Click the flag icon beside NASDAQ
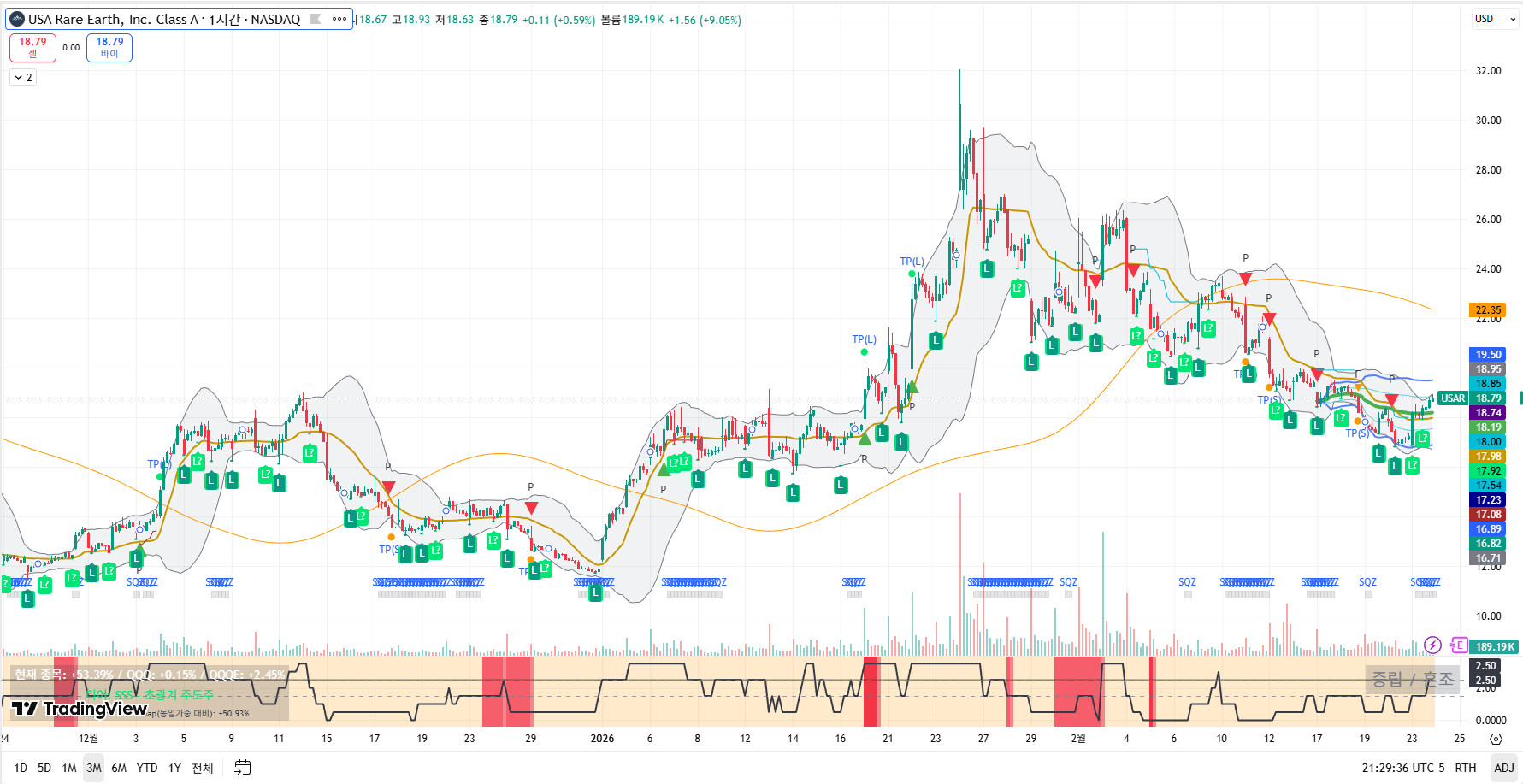The image size is (1523, 784). (x=316, y=19)
